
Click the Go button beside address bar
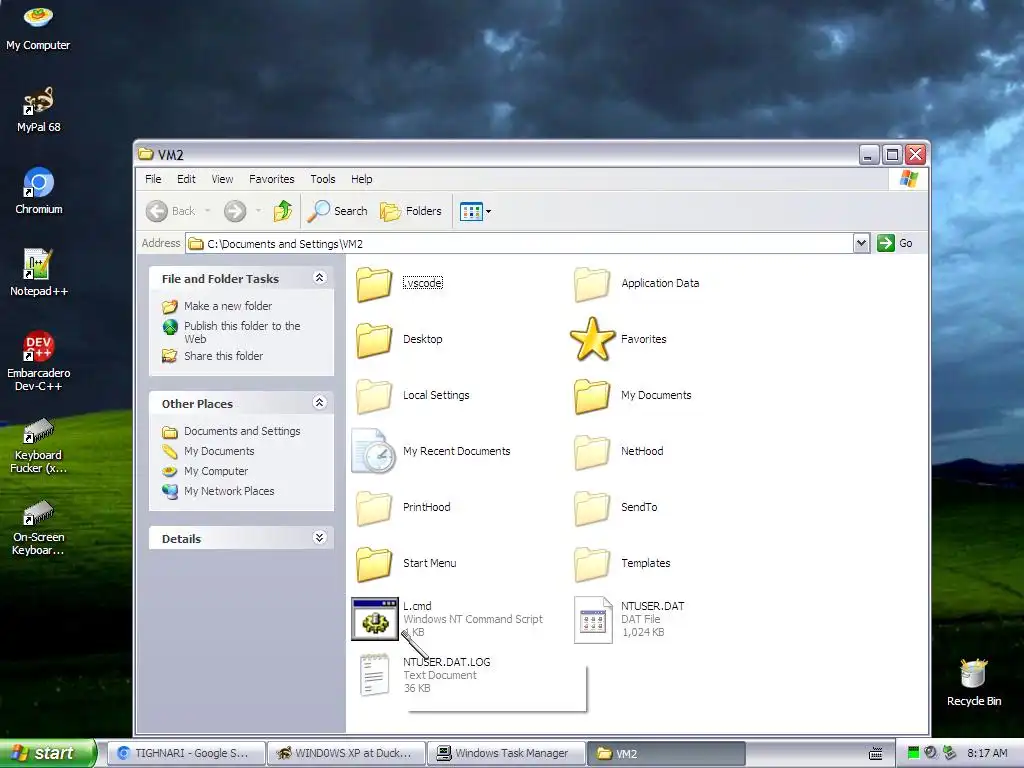coord(895,243)
